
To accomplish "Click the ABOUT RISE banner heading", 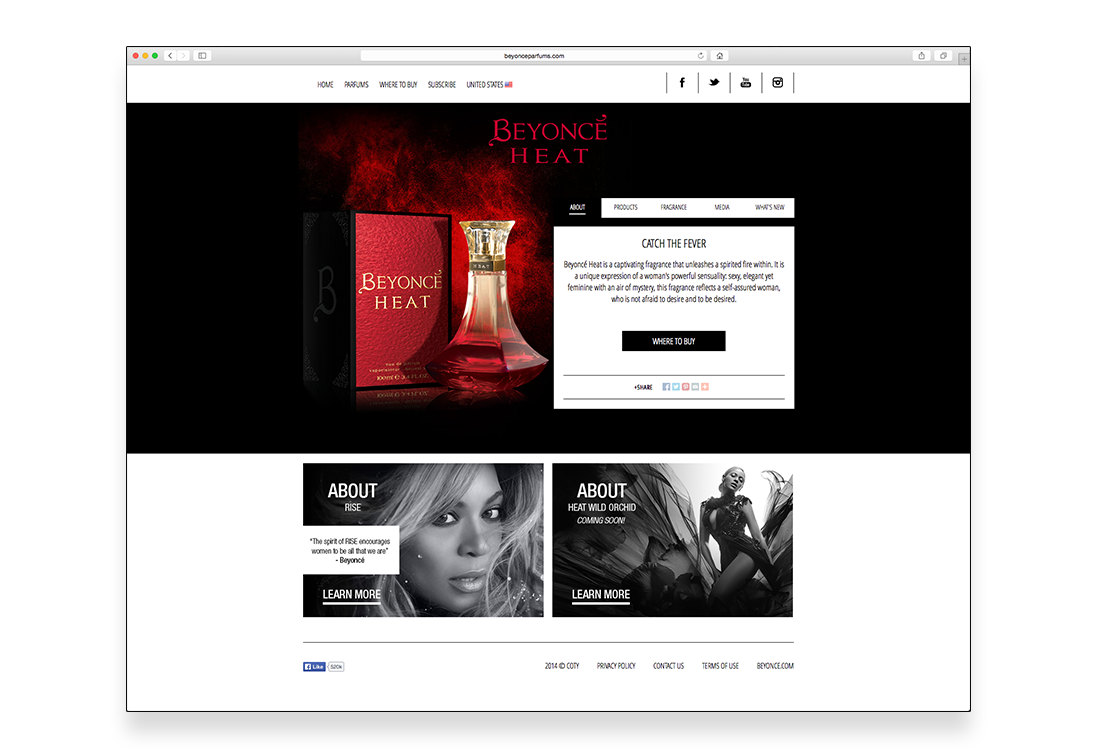I will pyautogui.click(x=352, y=496).
